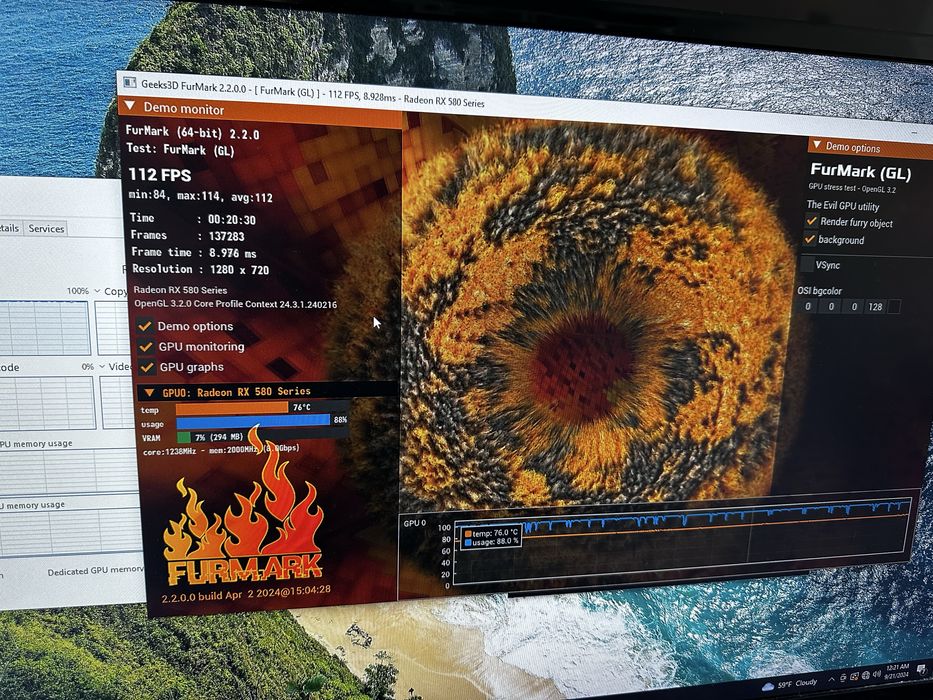
Task: Click the core:1238MHz - mem:2000MHz readout
Action: pyautogui.click(x=221, y=451)
